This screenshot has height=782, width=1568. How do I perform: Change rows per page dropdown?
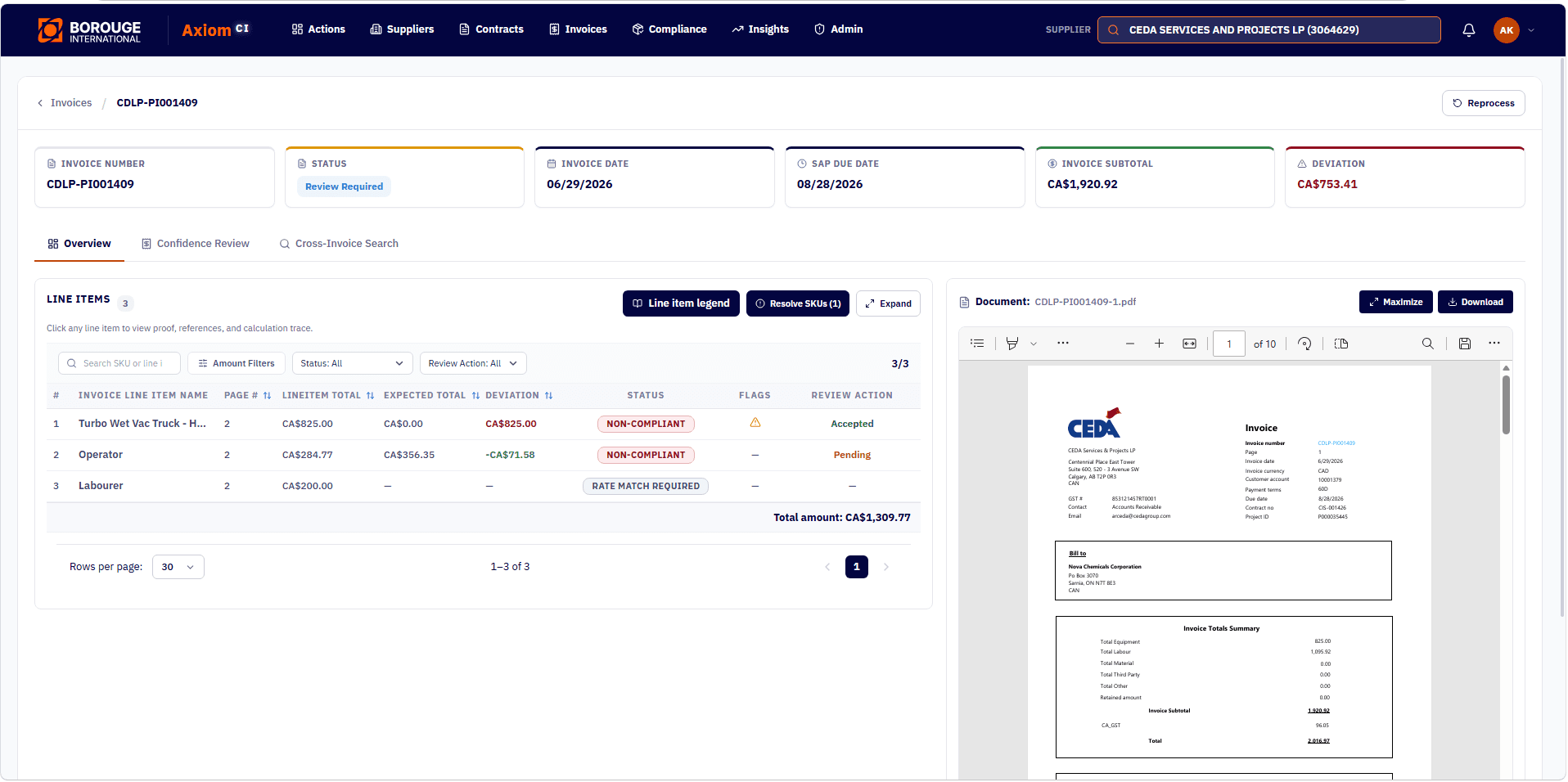pos(178,567)
